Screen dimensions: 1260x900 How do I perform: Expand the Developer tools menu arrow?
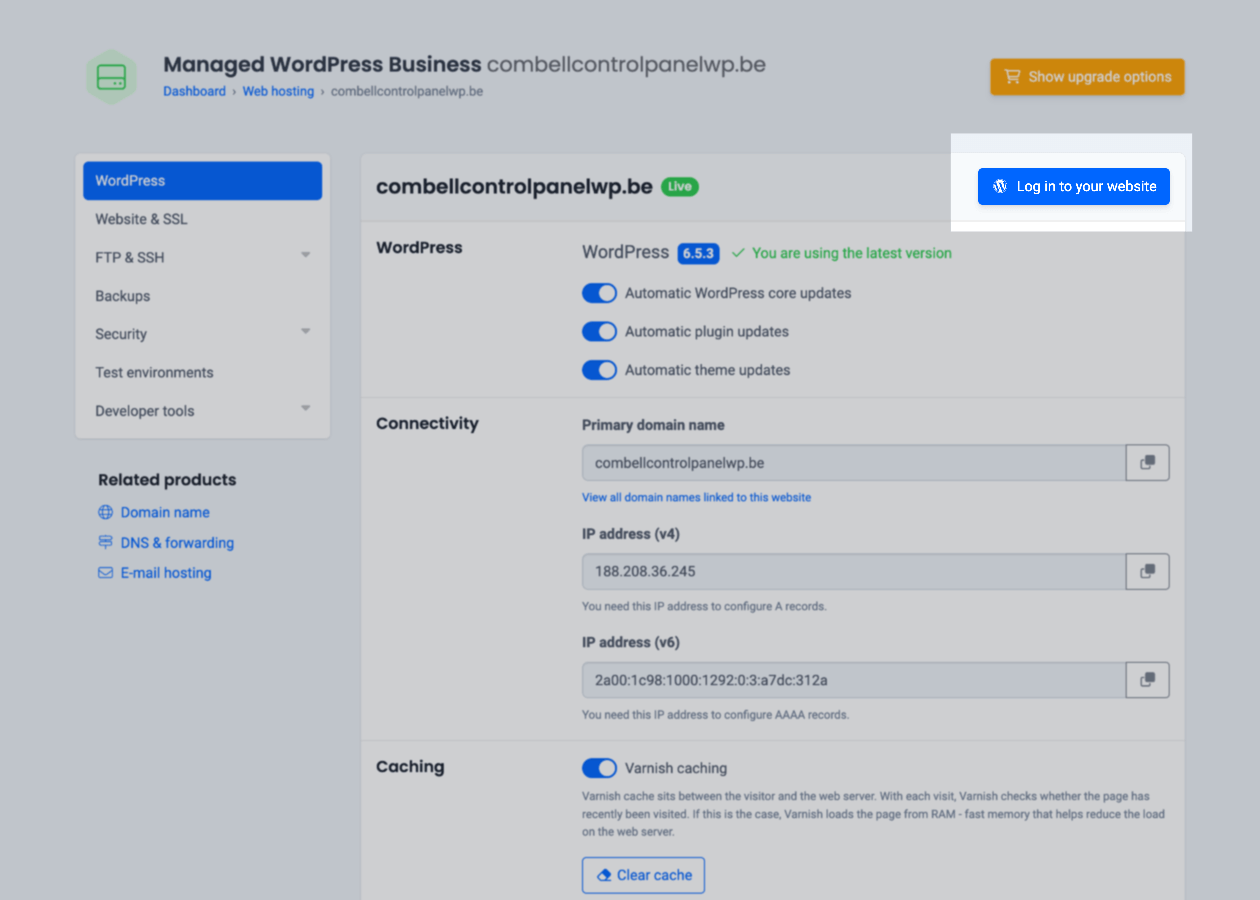[x=306, y=408]
